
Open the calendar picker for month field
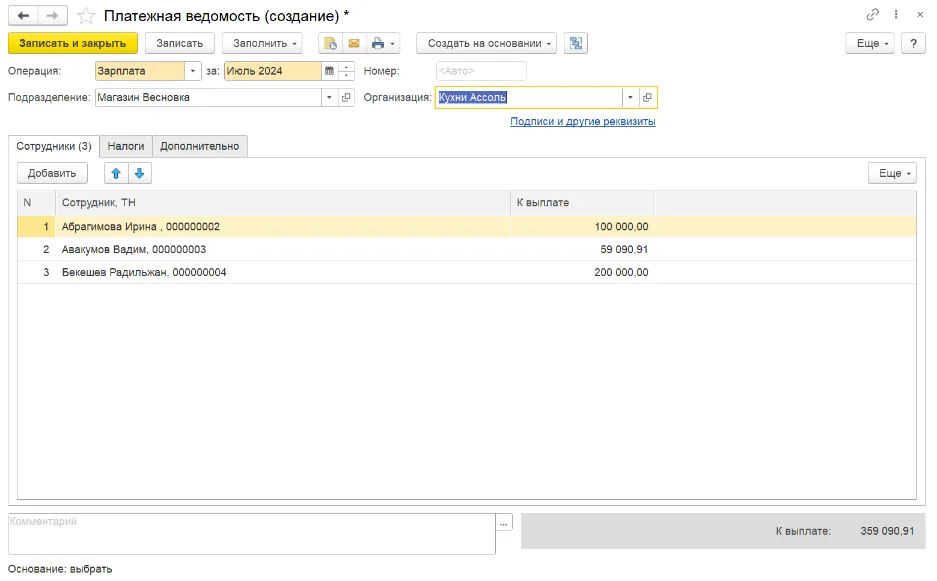329,71
